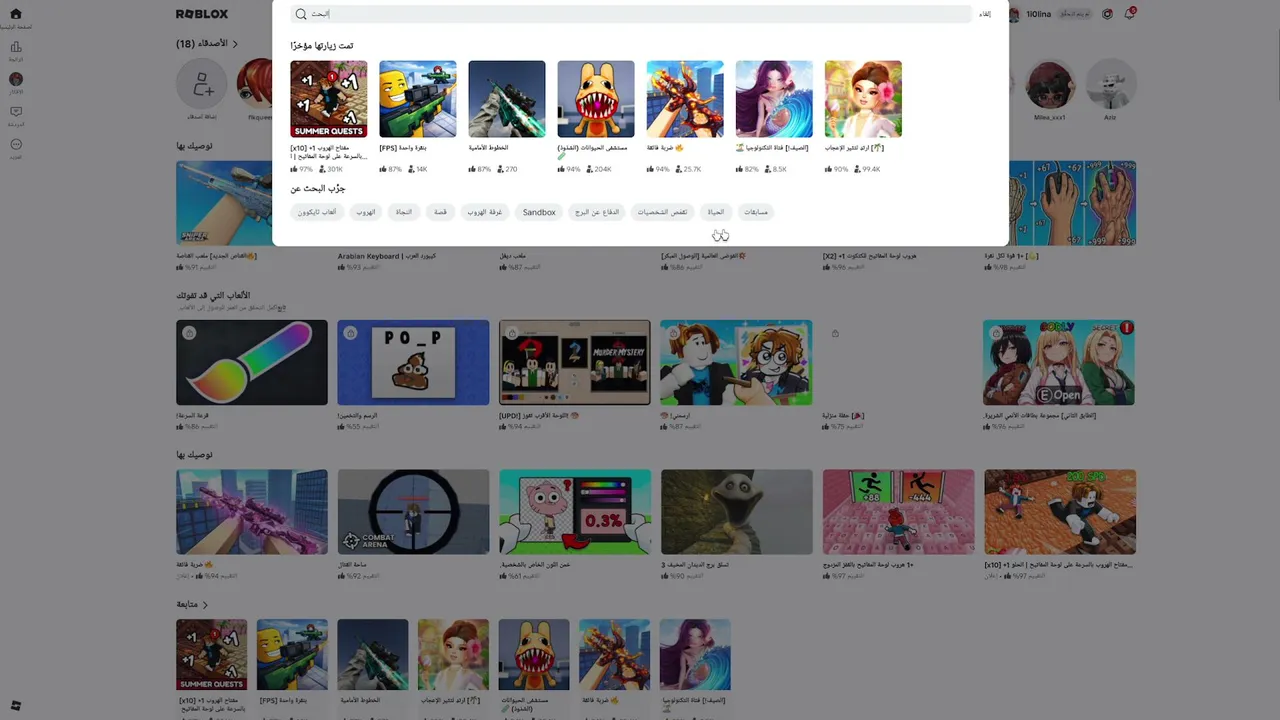Select the تقمص الشخصيات suggestion chip
Viewport: 1280px width, 720px height.
(x=663, y=212)
